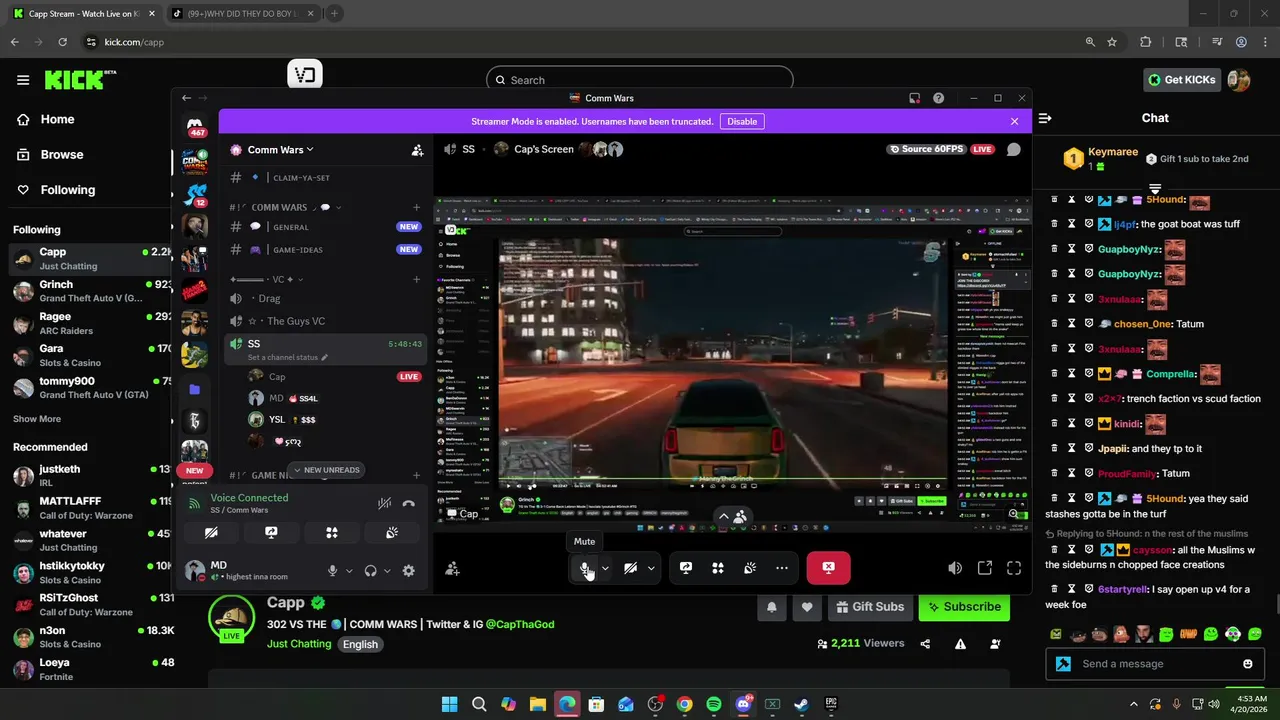Share screen from Voice Connected panel
The height and width of the screenshot is (720, 1280).
271,533
